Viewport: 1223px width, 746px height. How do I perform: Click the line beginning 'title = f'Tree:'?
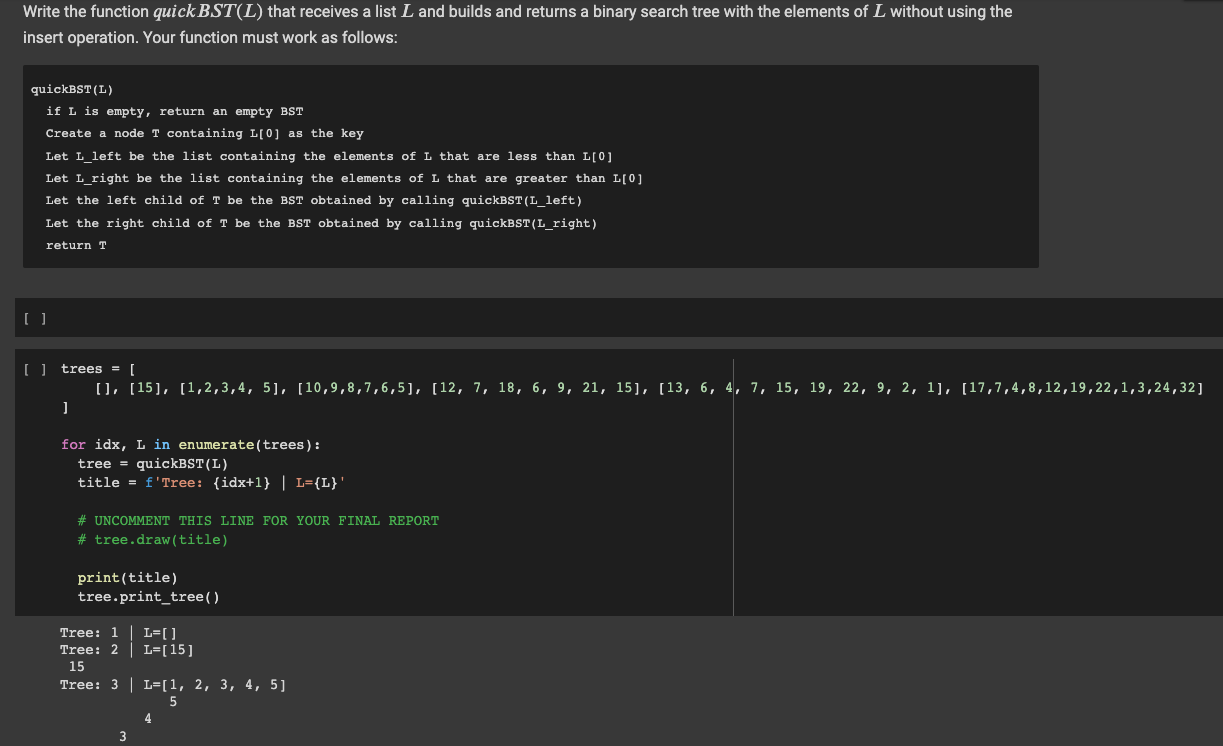(212, 482)
